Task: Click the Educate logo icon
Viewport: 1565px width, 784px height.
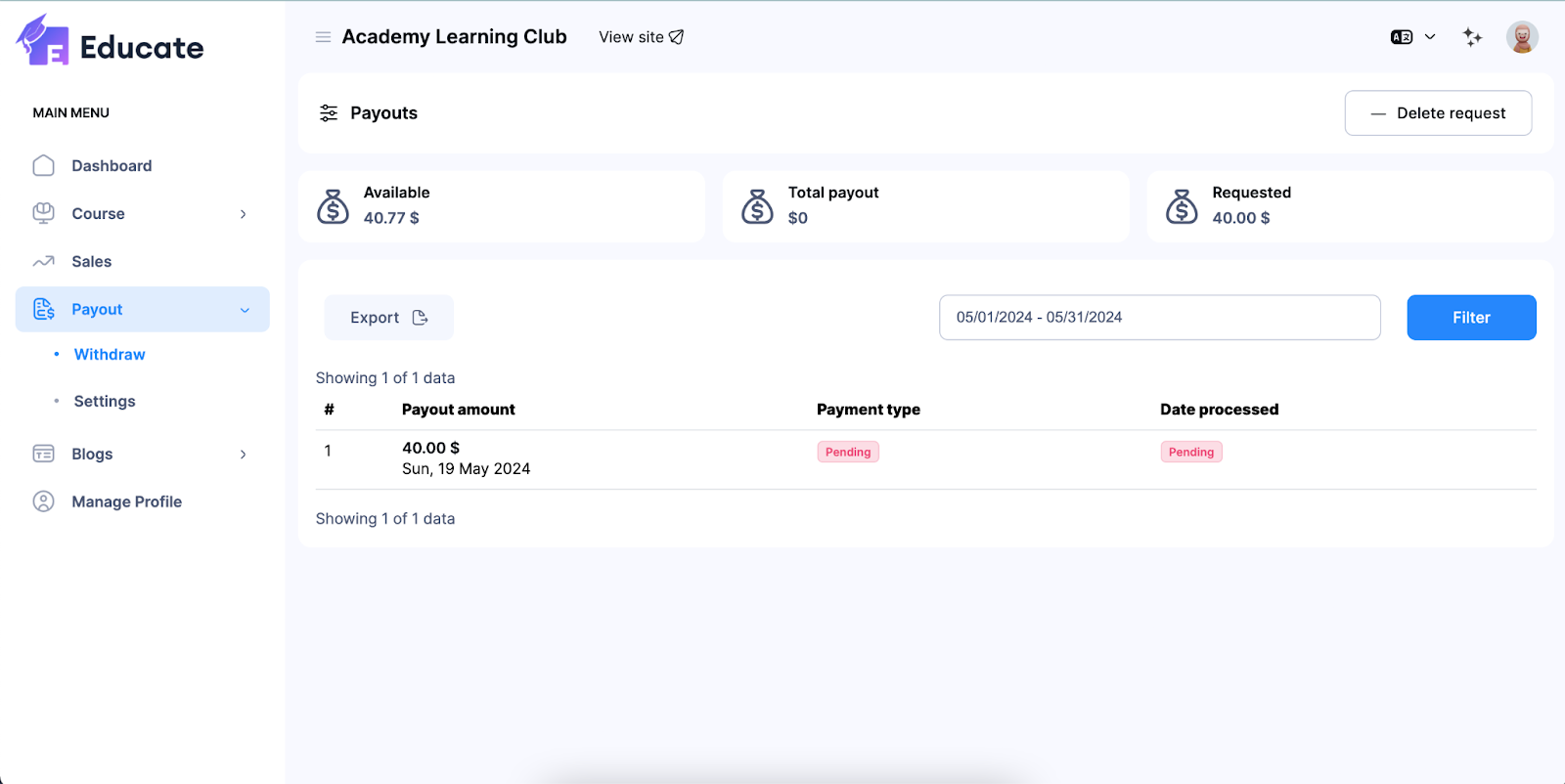Action: [x=43, y=41]
